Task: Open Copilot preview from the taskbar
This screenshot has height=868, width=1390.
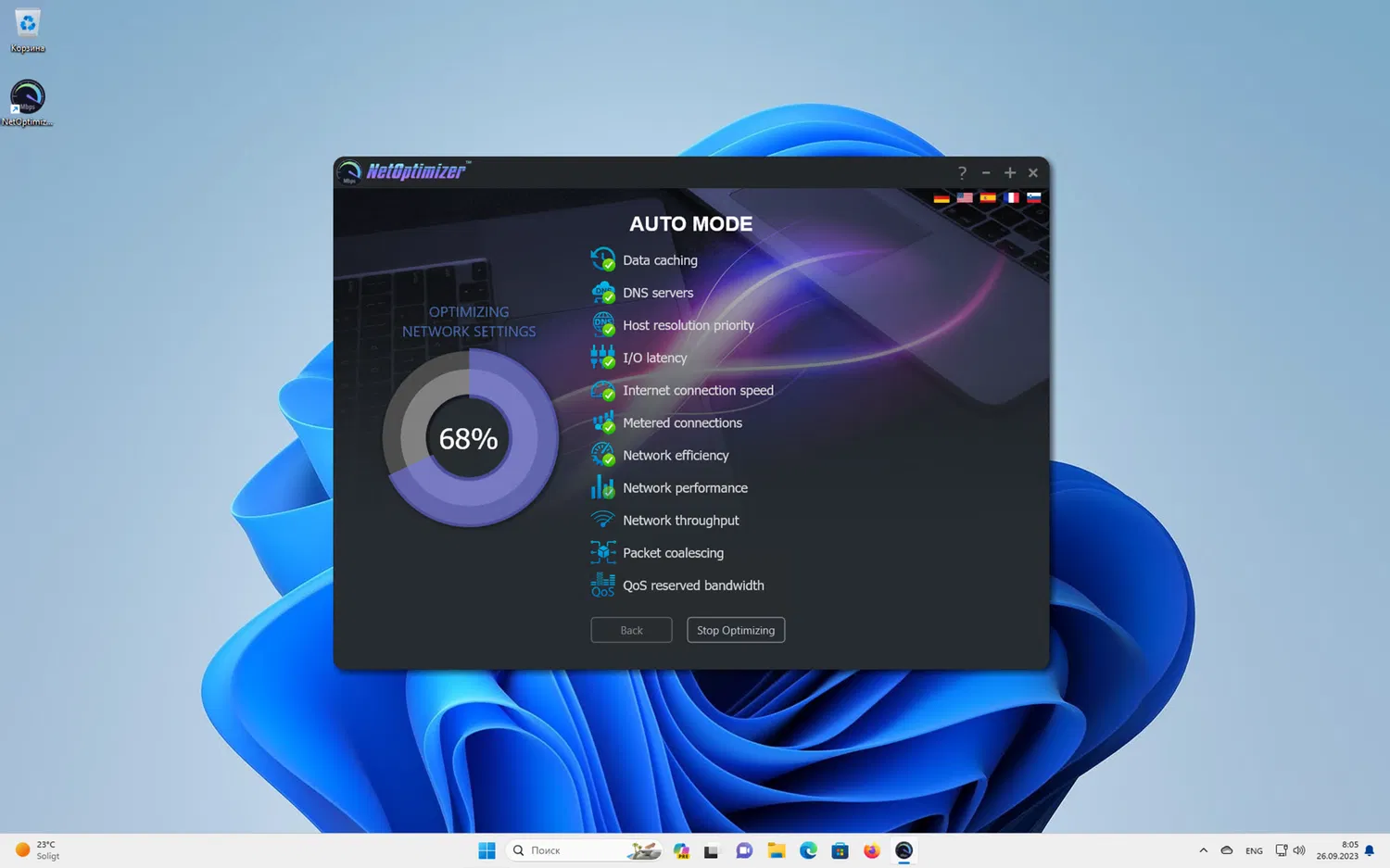Action: pyautogui.click(x=681, y=850)
